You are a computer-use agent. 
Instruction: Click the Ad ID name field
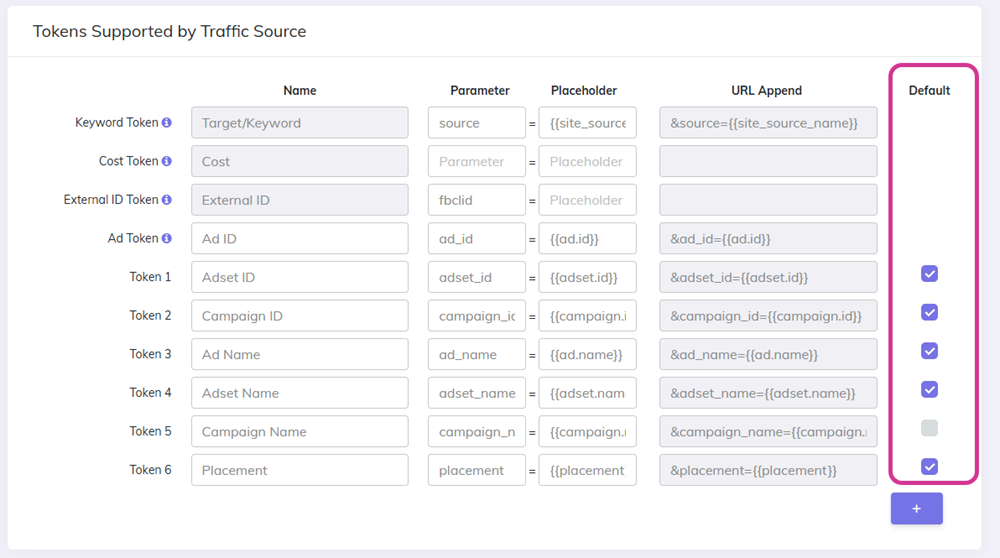(299, 239)
